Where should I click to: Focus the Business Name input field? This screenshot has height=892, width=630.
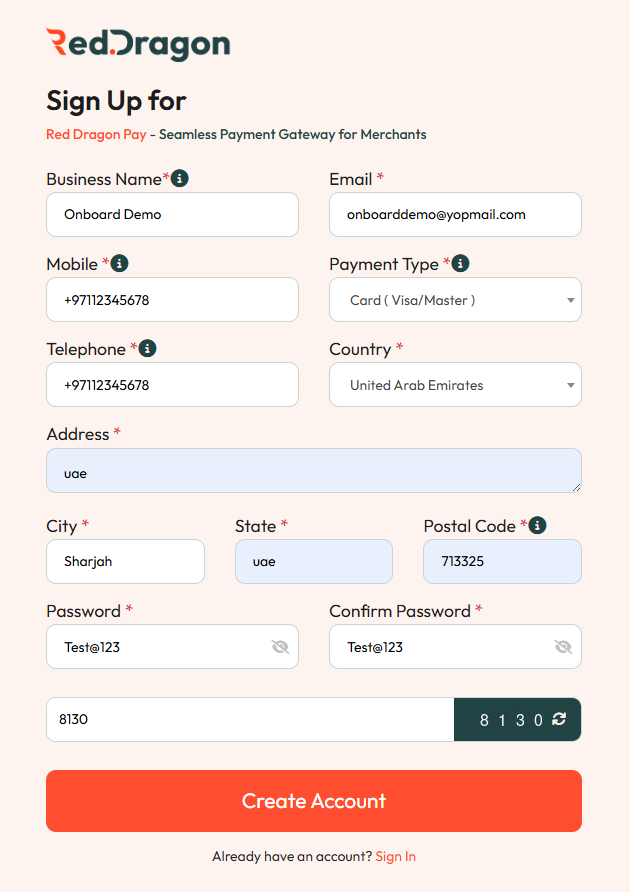[x=172, y=214]
